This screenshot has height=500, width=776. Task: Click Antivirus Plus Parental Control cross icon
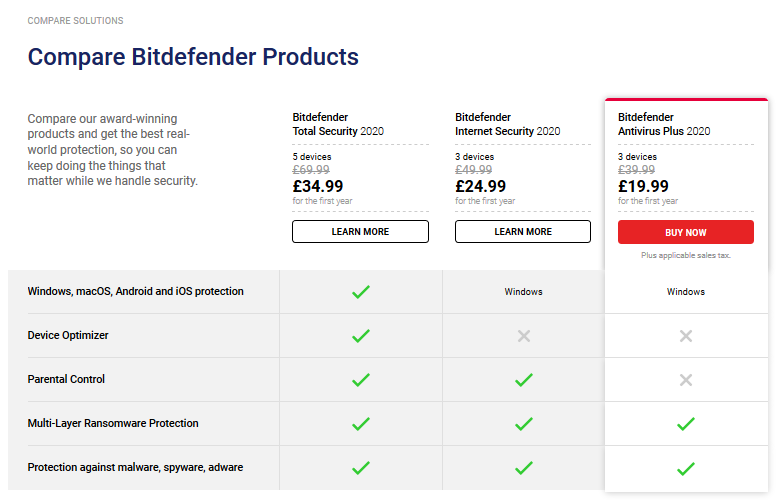(685, 380)
